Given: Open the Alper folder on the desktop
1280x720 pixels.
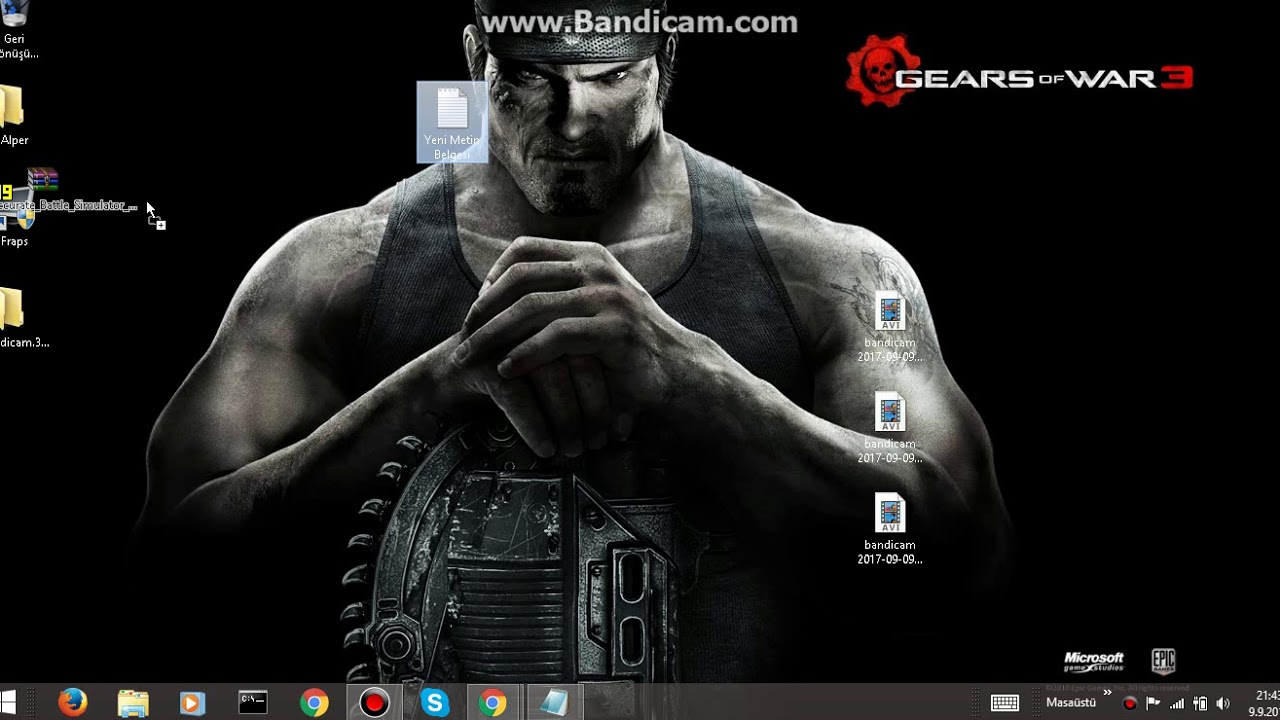Looking at the screenshot, I should coord(13,116).
